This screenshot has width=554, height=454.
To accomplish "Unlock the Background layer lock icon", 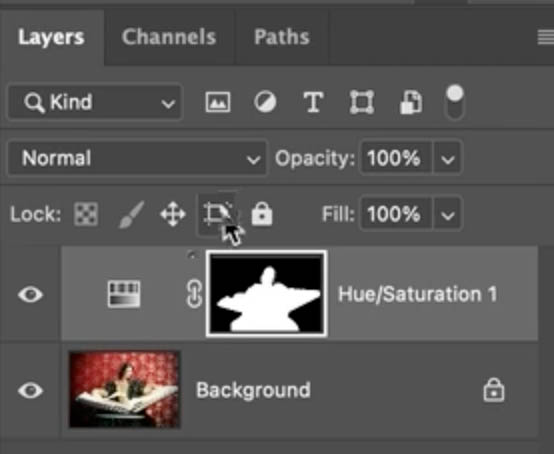I will click(x=494, y=390).
